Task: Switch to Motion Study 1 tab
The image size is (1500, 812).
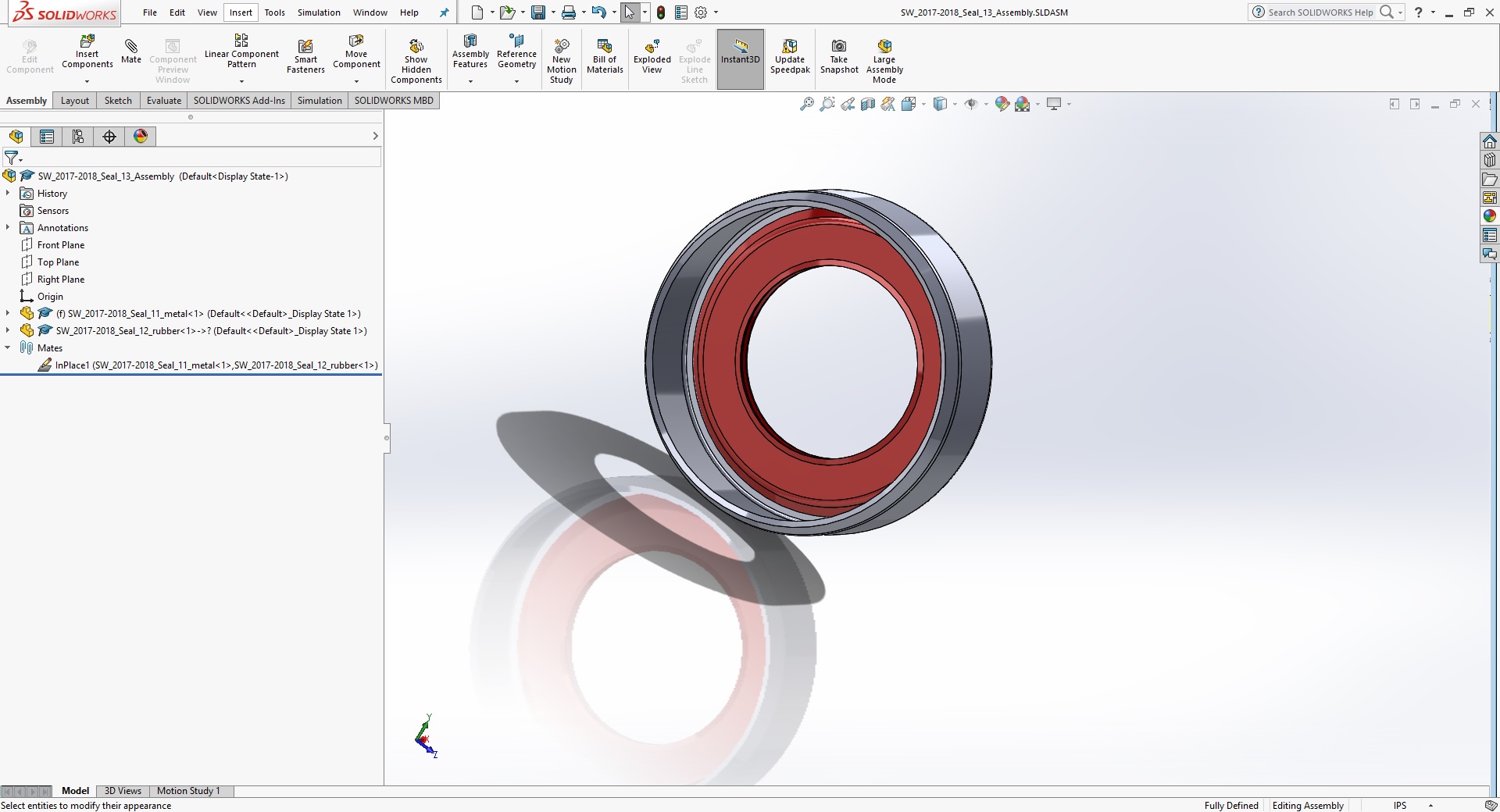Action: 188,791
